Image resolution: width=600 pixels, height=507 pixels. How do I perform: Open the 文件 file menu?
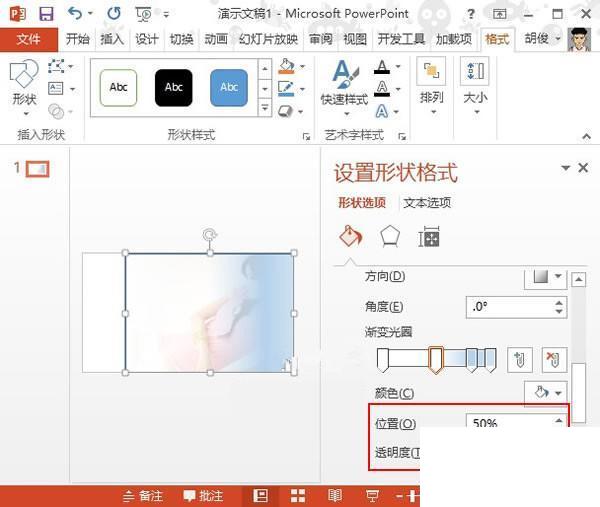coord(28,39)
